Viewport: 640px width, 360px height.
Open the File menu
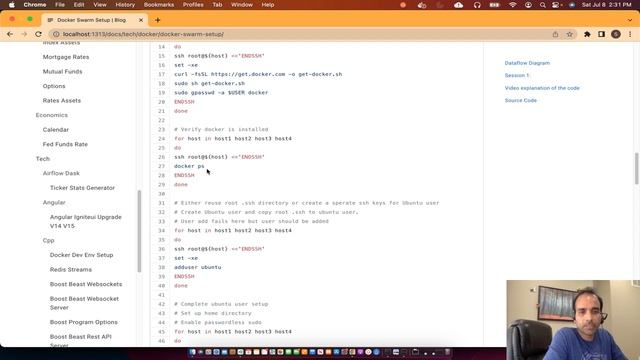click(x=60, y=5)
